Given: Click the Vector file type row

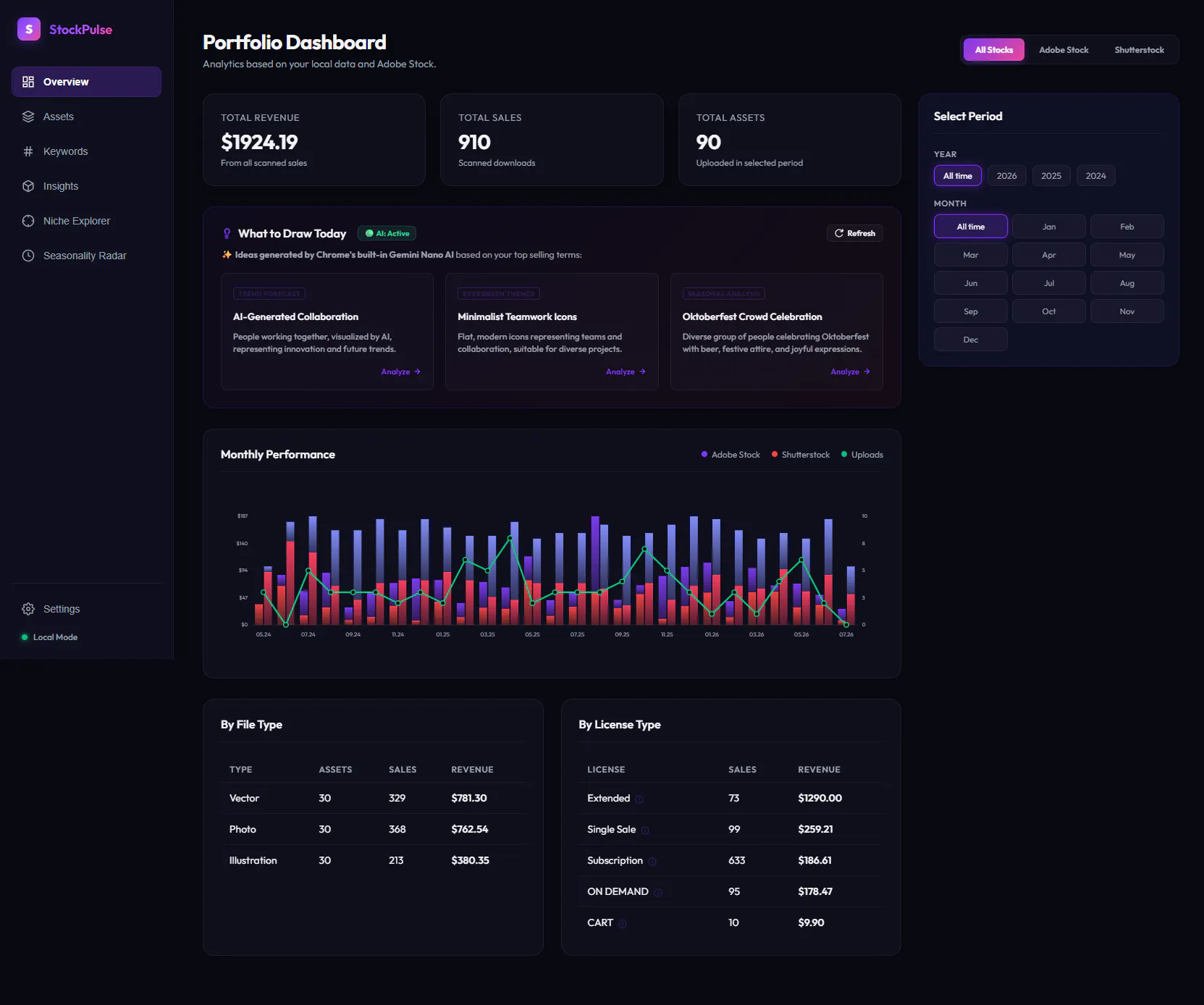Looking at the screenshot, I should click(x=373, y=798).
